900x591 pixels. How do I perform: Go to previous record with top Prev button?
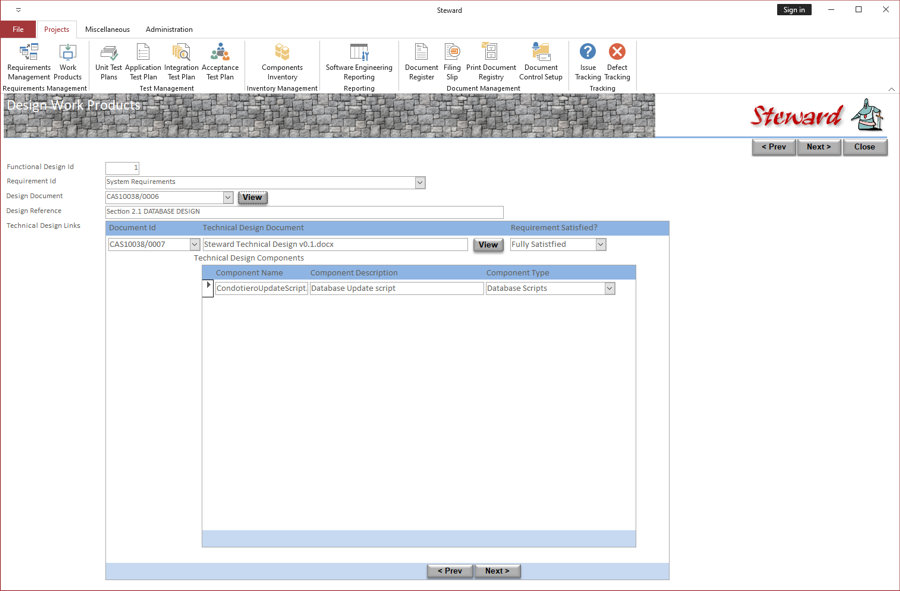[x=774, y=147]
